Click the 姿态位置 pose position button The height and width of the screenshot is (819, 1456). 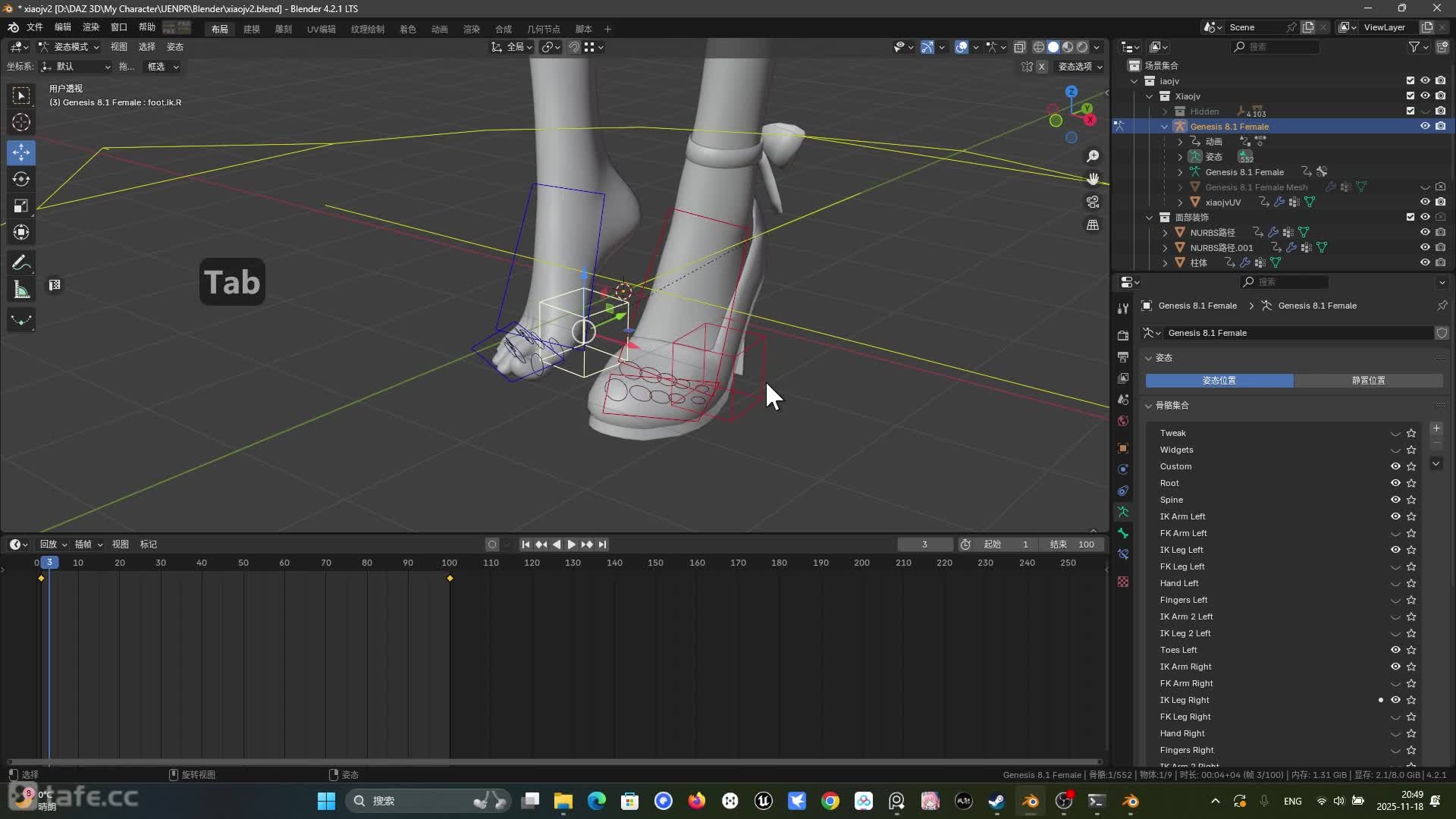pos(1219,381)
